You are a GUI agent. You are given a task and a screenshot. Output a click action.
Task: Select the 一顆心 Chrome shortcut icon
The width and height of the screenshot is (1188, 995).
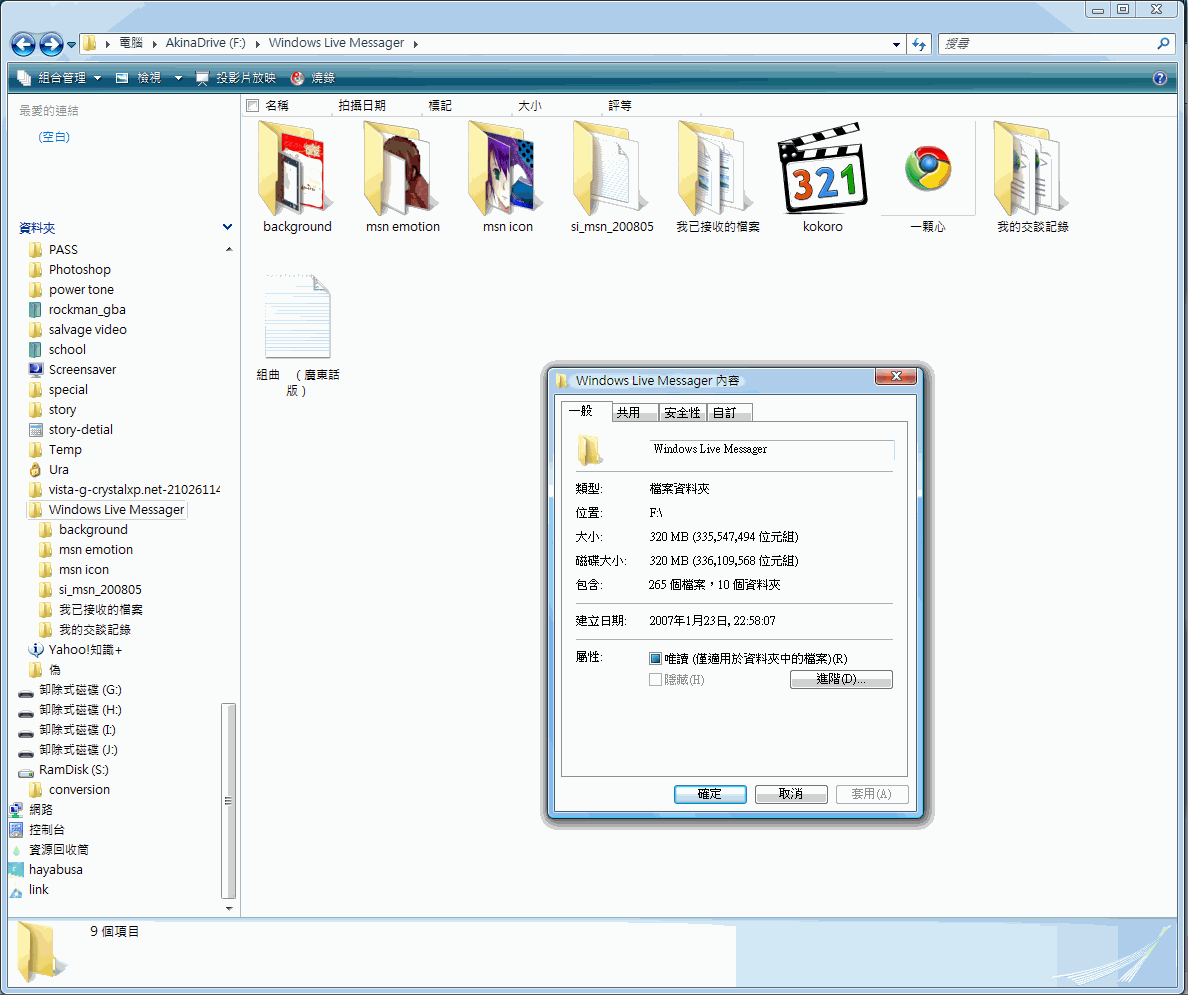(927, 168)
